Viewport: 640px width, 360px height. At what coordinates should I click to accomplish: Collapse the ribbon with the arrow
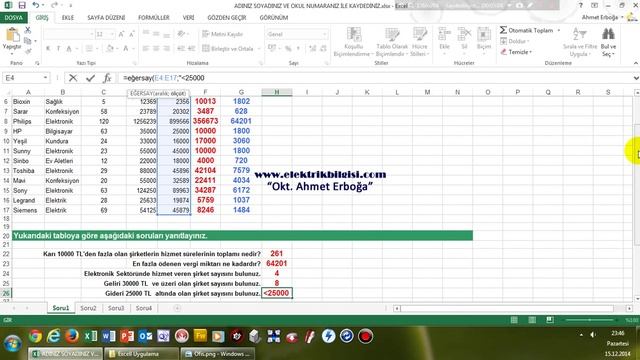(636, 63)
